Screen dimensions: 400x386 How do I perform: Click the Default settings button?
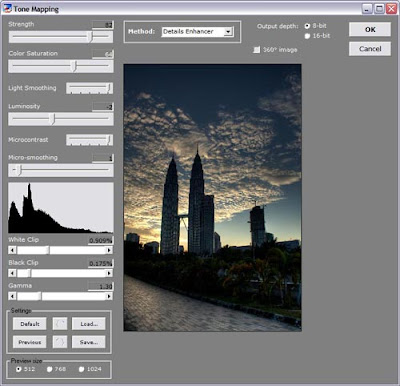[x=30, y=324]
